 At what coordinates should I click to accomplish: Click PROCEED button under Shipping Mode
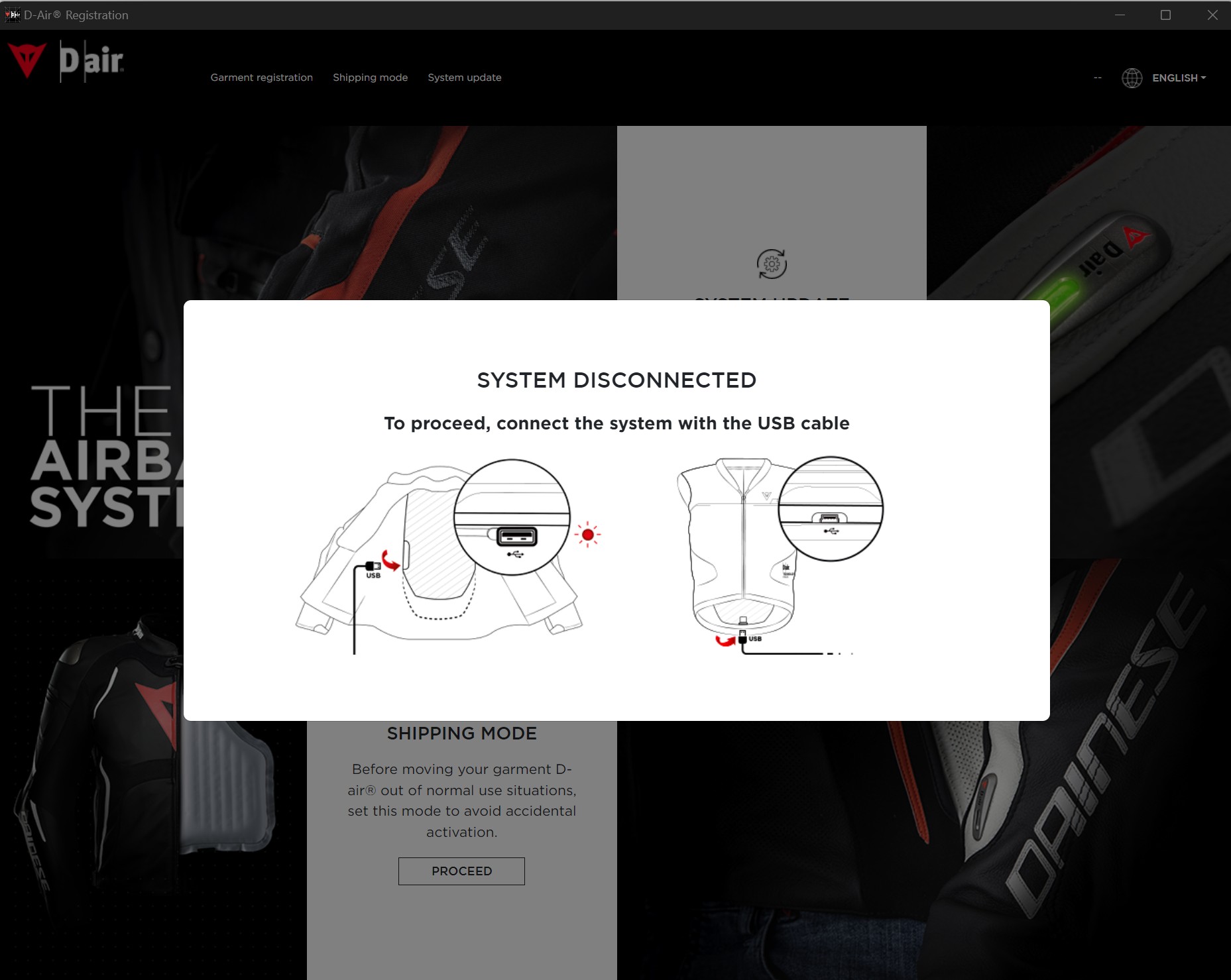pos(461,871)
